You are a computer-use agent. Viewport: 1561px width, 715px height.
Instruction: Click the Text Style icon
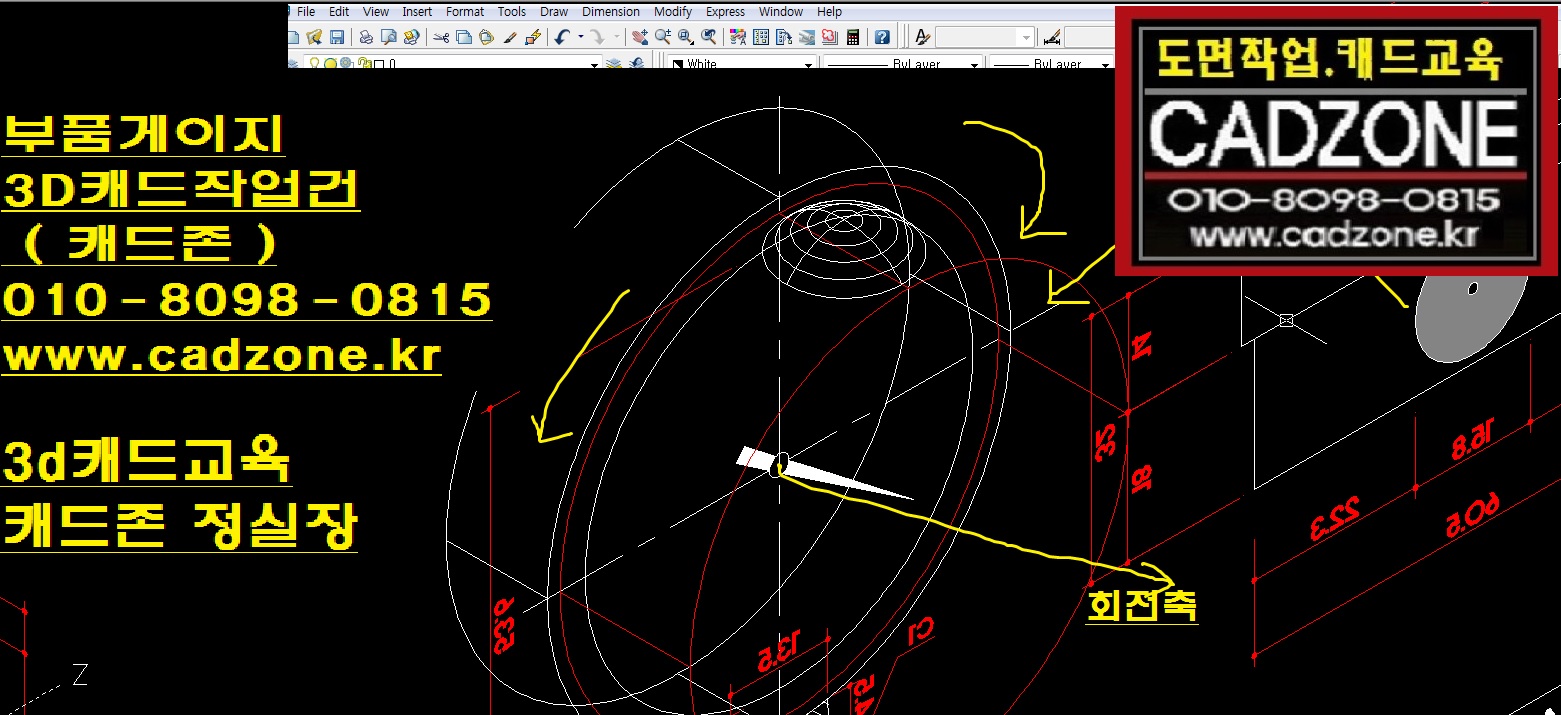point(923,37)
